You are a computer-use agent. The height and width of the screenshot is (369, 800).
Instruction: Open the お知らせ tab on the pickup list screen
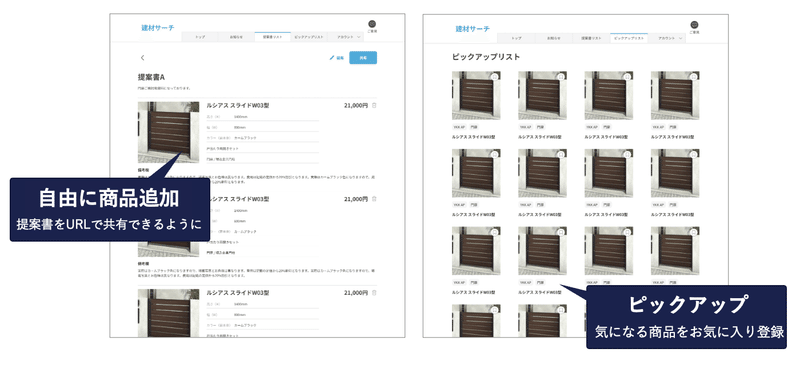point(554,38)
